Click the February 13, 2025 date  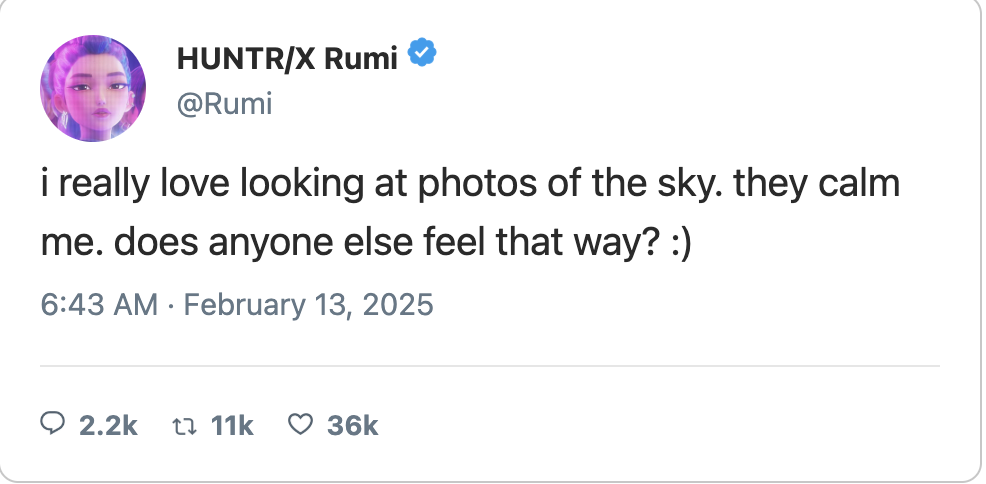pyautogui.click(x=309, y=304)
